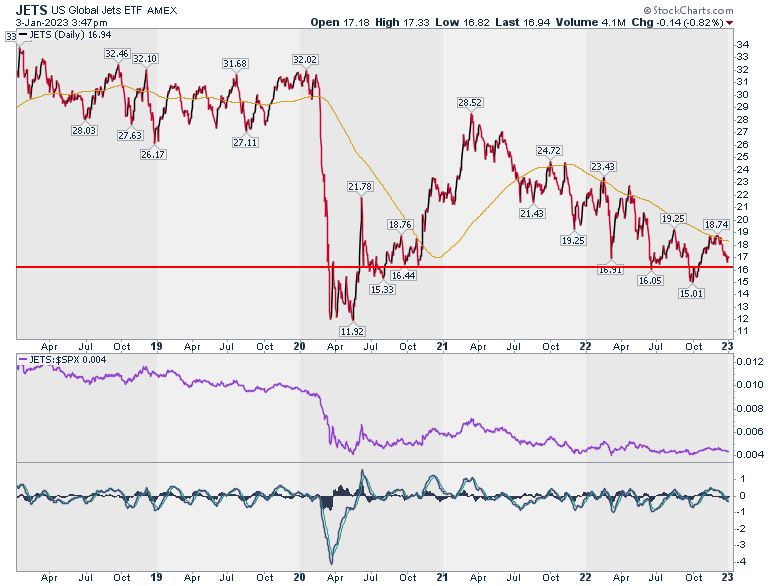The height and width of the screenshot is (586, 780).
Task: Click the 15.33 trough price label
Action: 382,290
